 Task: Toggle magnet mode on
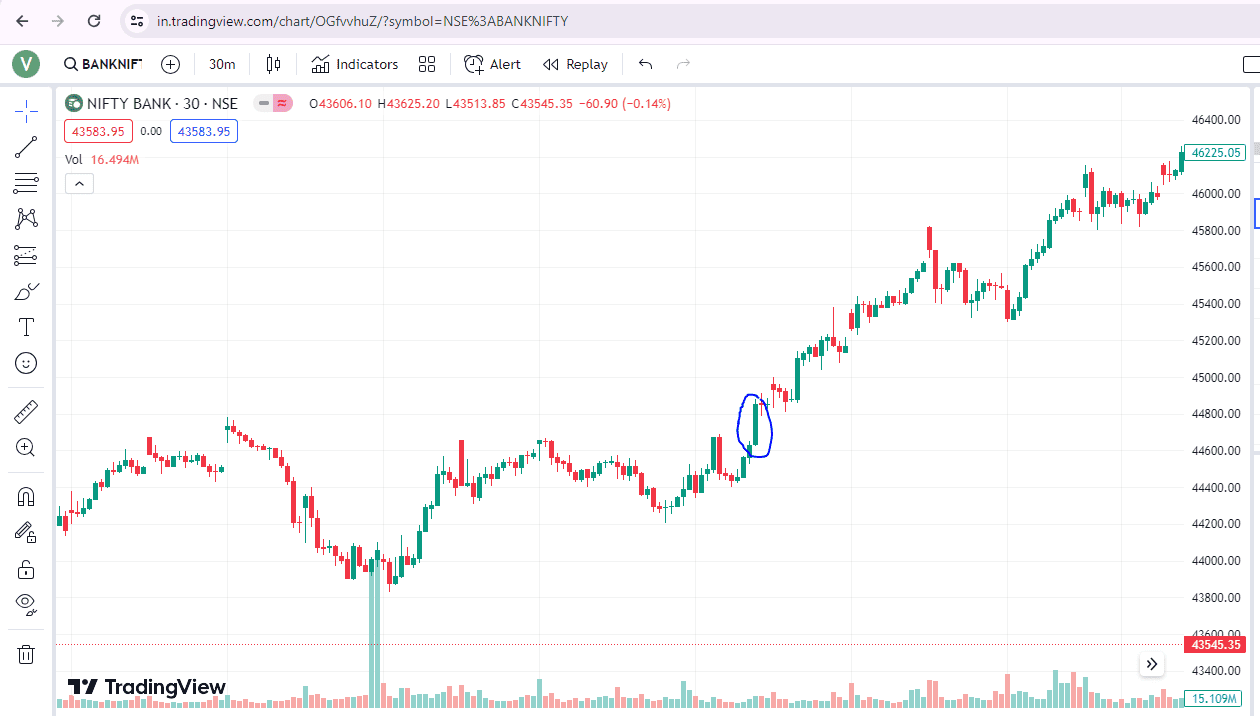coord(26,495)
